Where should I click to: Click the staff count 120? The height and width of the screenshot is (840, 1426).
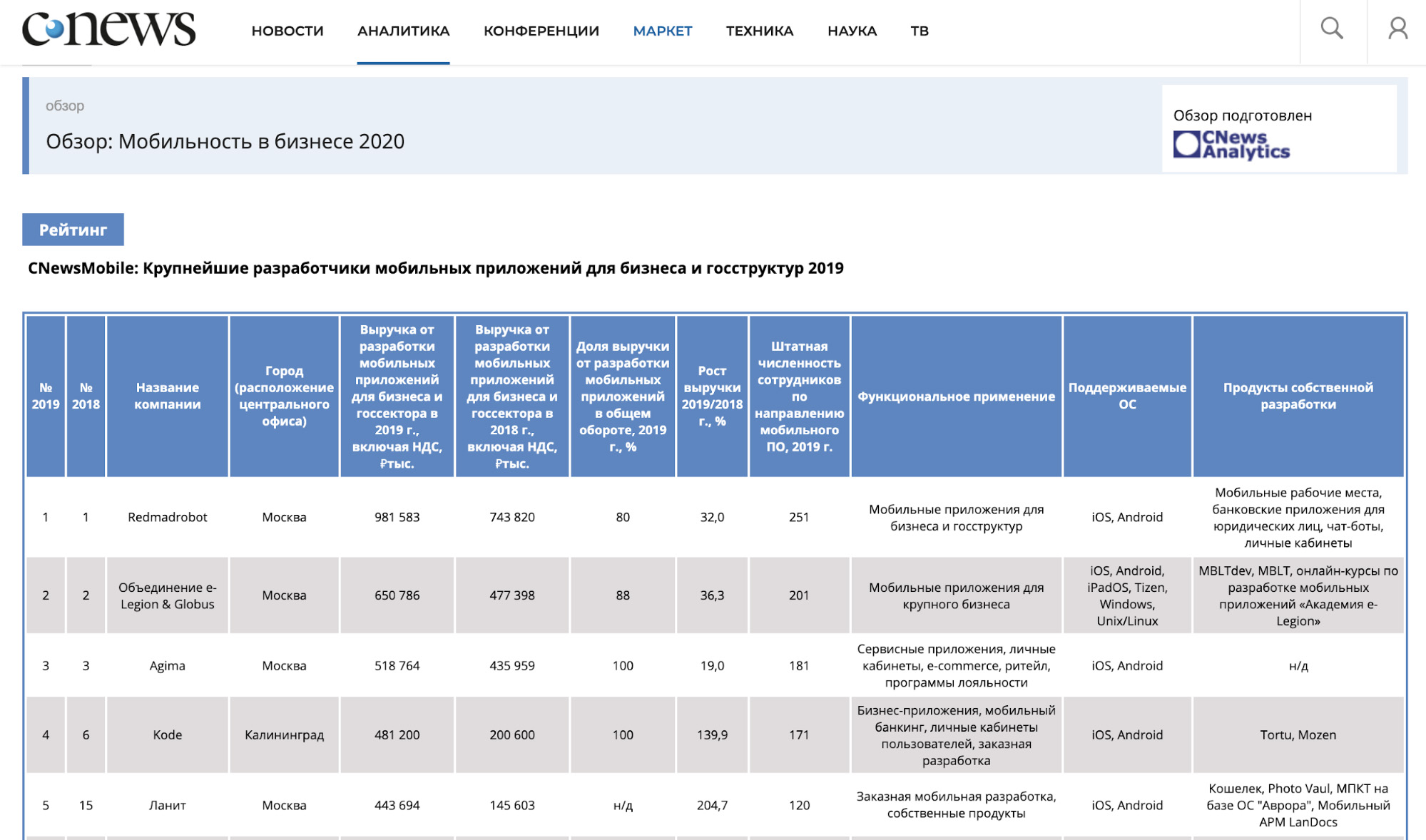coord(799,805)
